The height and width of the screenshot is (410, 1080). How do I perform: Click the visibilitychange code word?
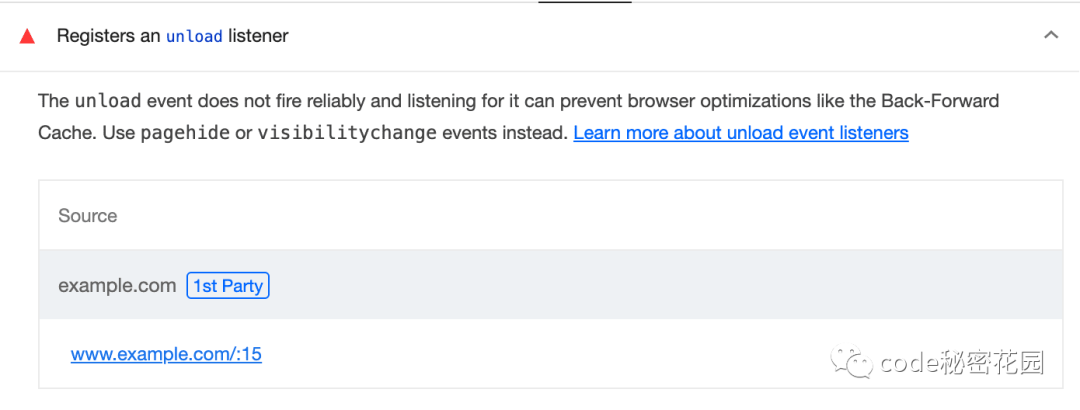click(x=347, y=133)
